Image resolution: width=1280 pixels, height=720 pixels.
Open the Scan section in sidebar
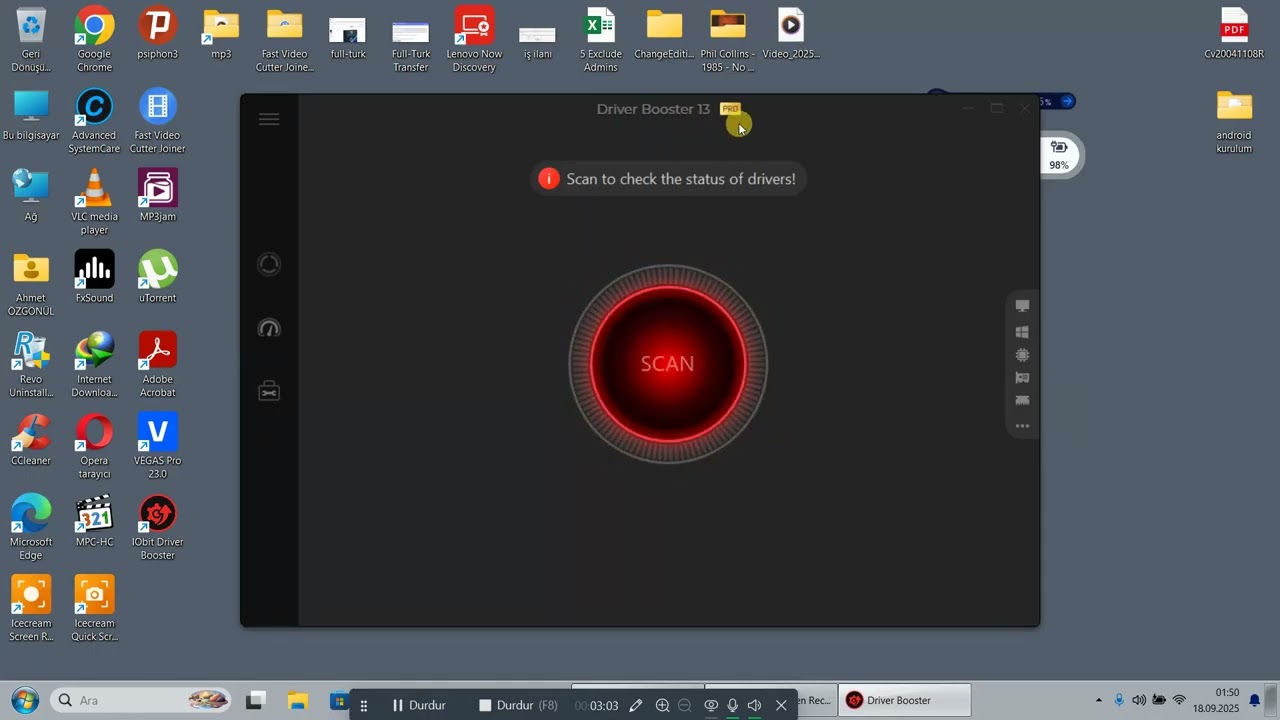coord(269,264)
